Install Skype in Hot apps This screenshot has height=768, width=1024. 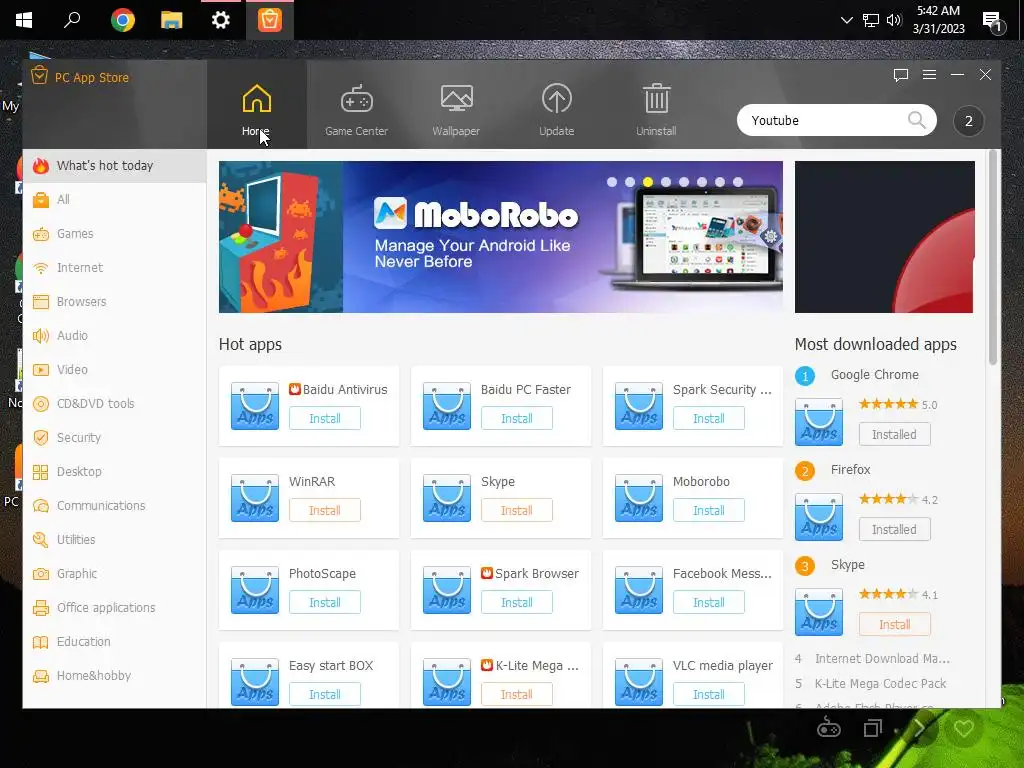point(517,511)
